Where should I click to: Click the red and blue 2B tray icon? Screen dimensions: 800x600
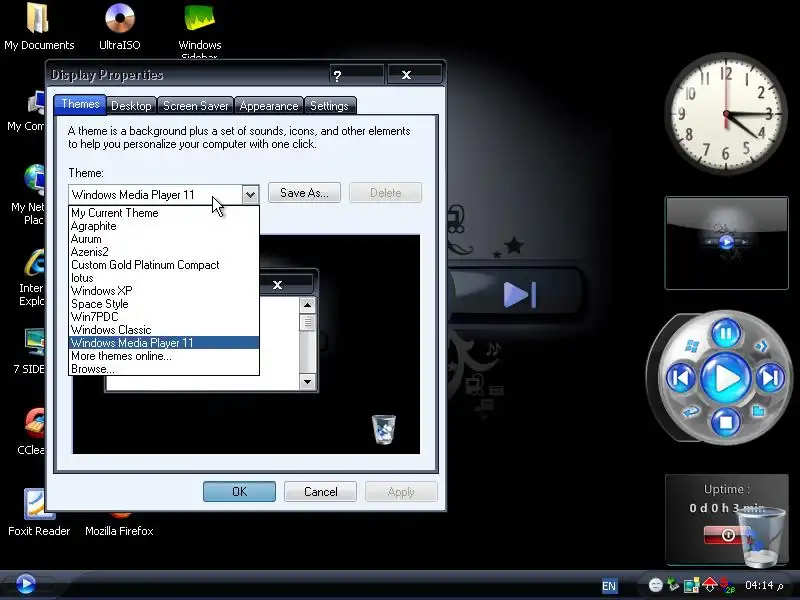click(727, 585)
